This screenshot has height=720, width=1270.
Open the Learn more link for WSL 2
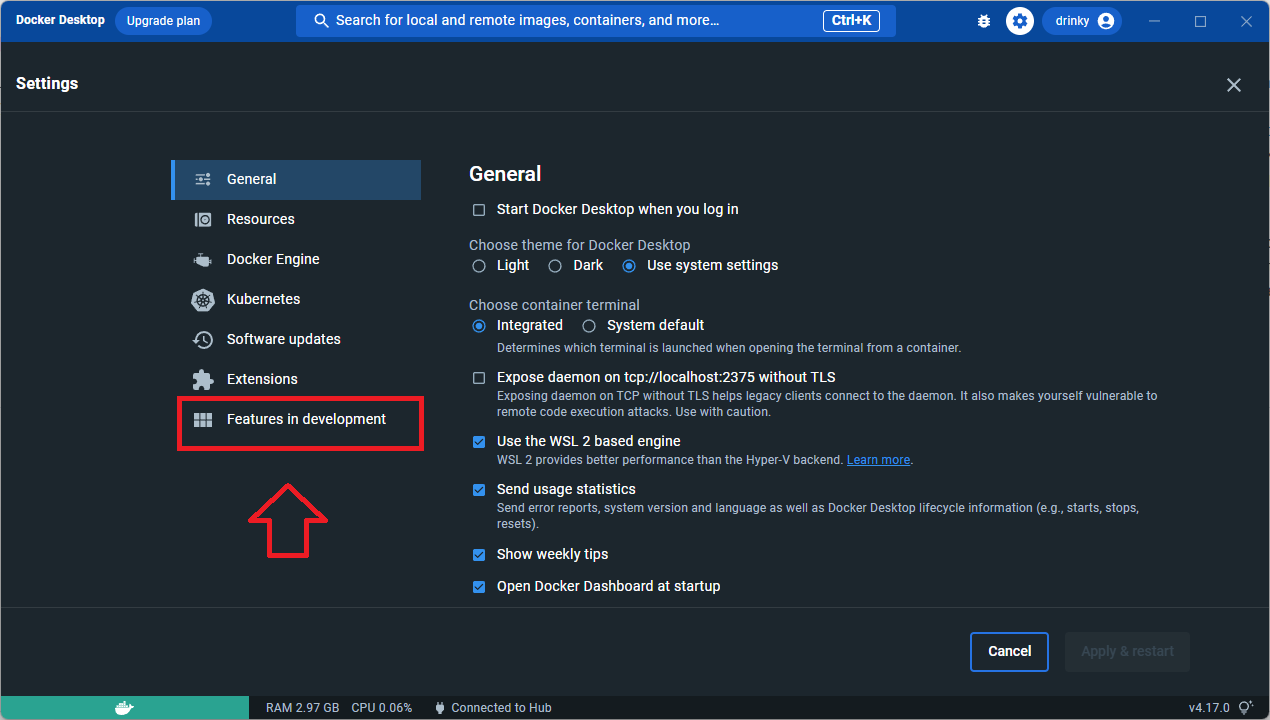[x=879, y=460]
